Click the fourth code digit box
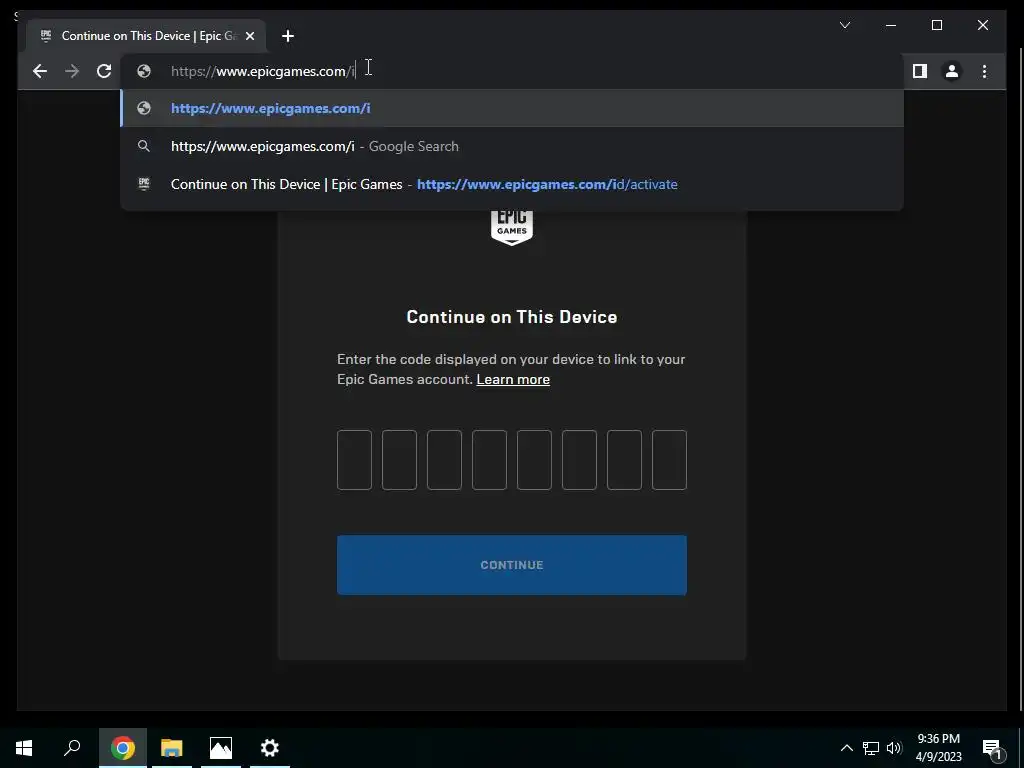This screenshot has width=1024, height=768. pos(489,460)
